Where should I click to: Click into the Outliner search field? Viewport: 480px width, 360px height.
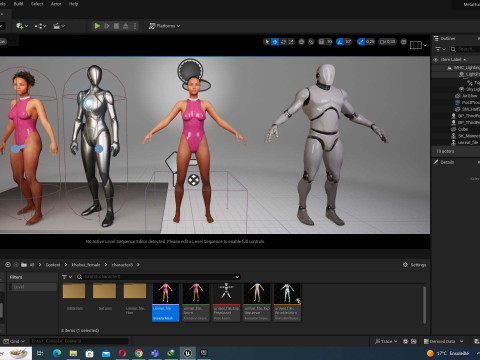465,49
